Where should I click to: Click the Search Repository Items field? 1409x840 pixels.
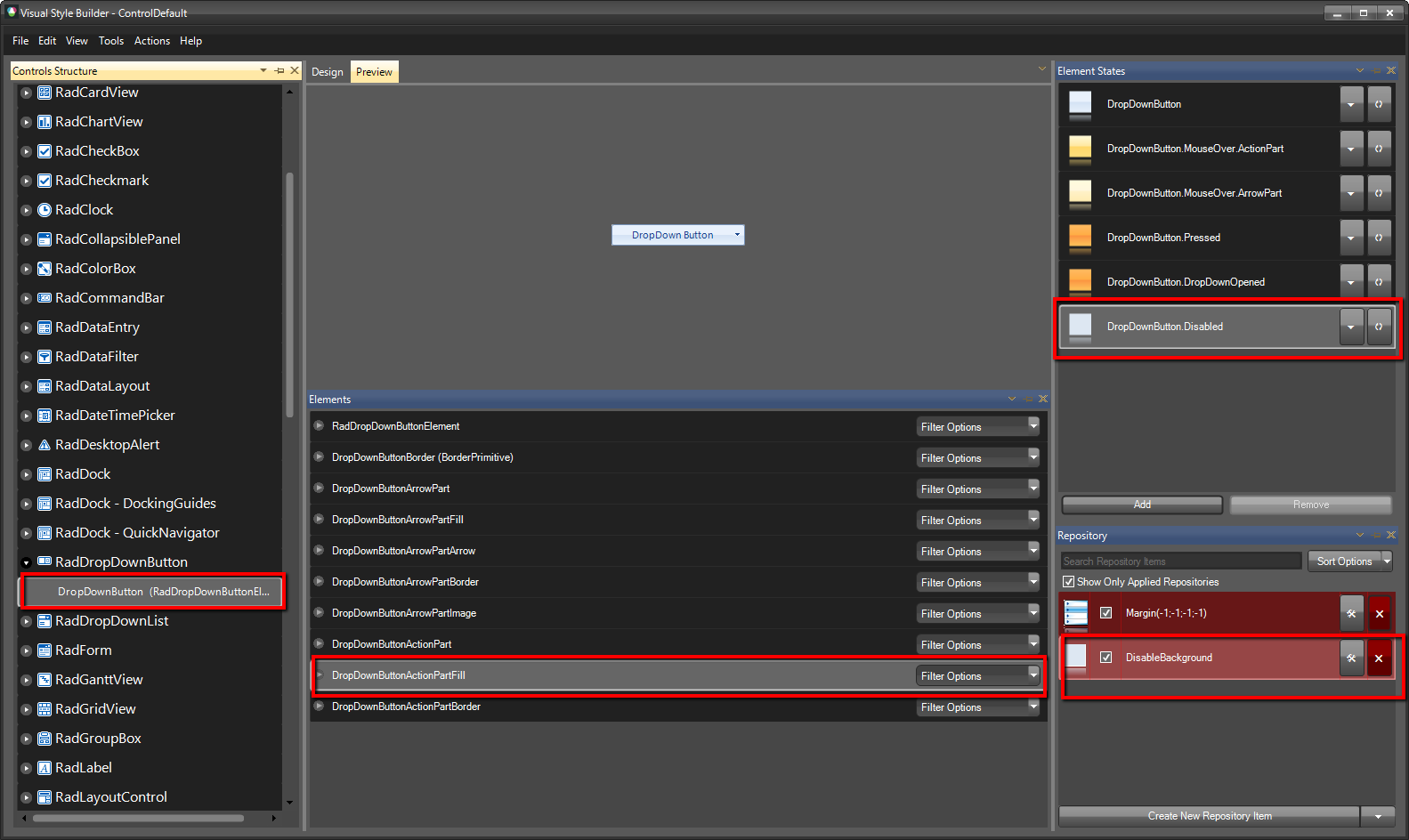[x=1181, y=561]
